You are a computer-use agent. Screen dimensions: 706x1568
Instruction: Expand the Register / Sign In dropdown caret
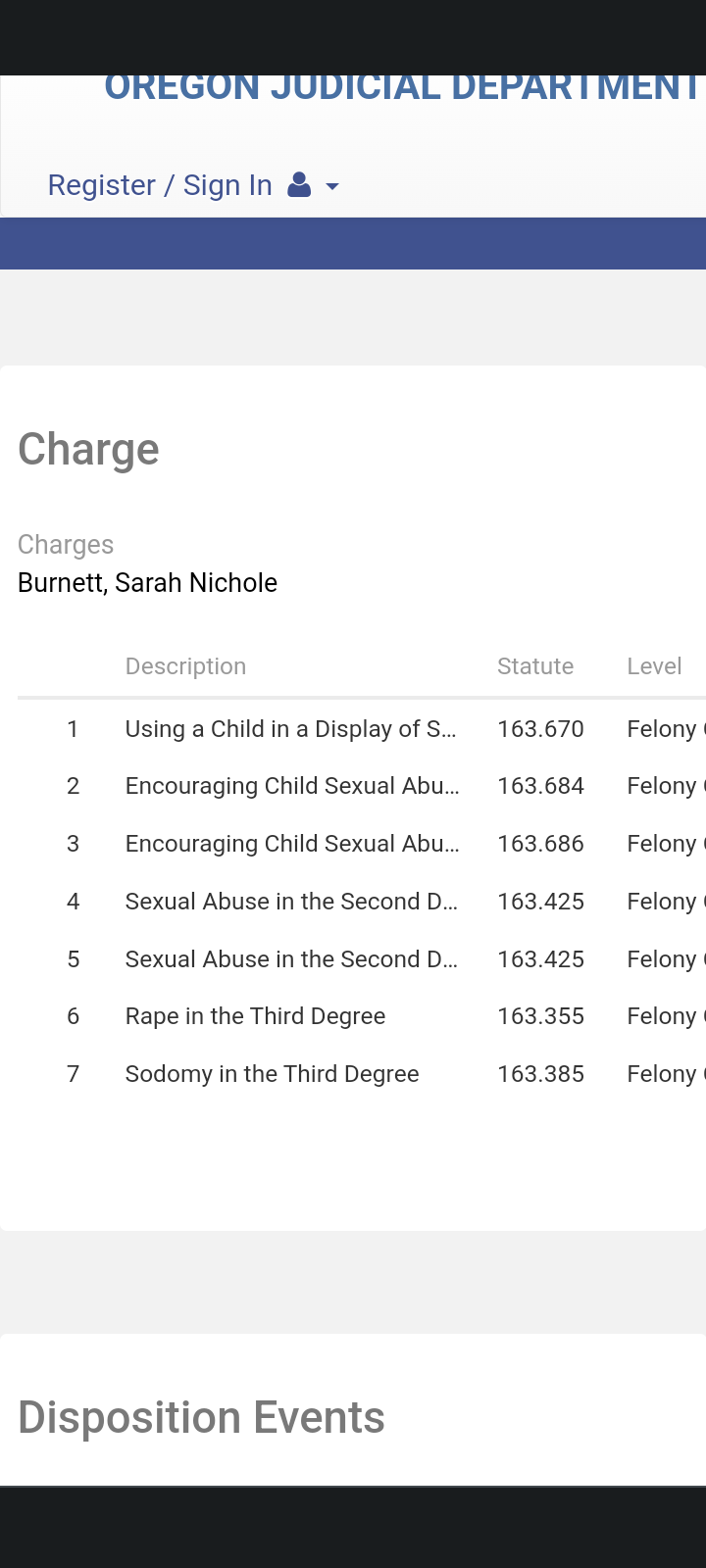pos(332,186)
